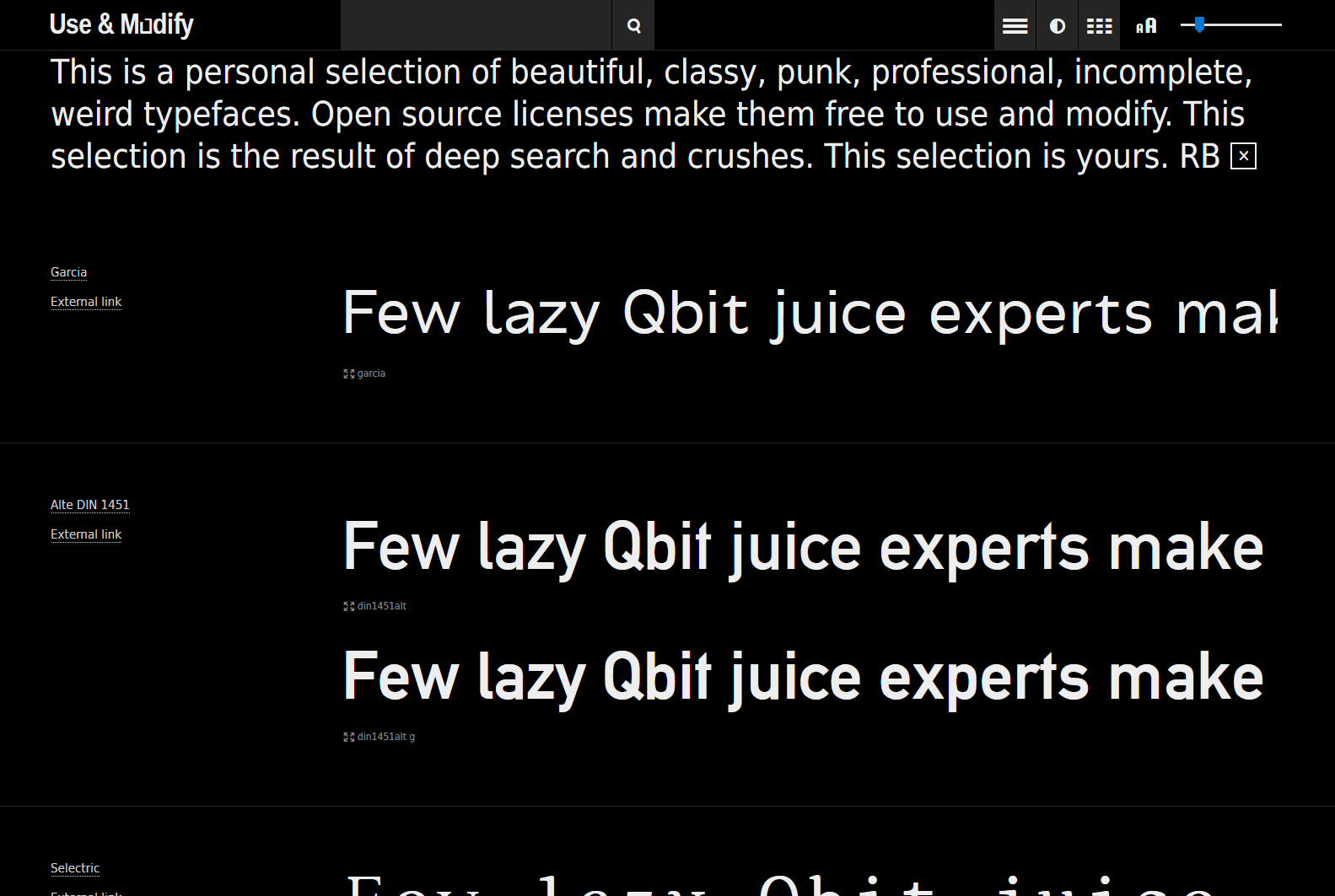Screen dimensions: 1335x896
Task: Switch to list view layout
Action: tap(1015, 26)
